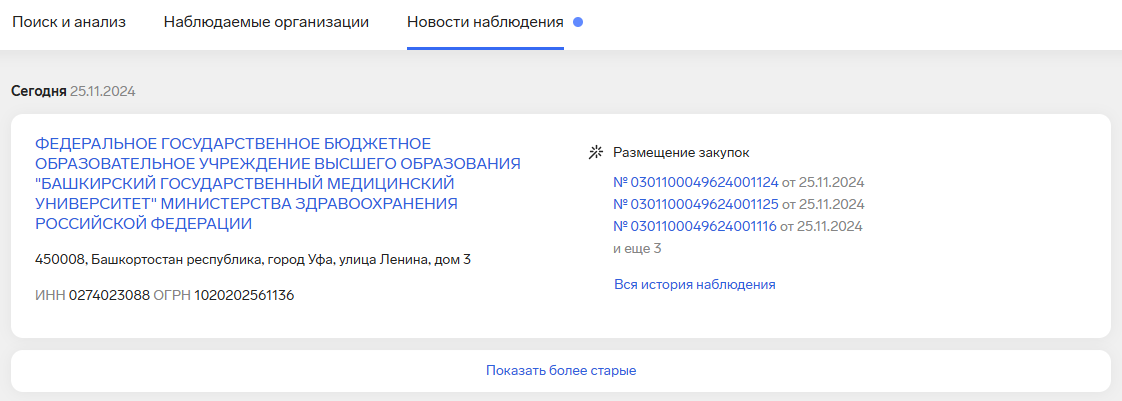Open the Вся история наблюдения link
The image size is (1122, 401).
(694, 284)
